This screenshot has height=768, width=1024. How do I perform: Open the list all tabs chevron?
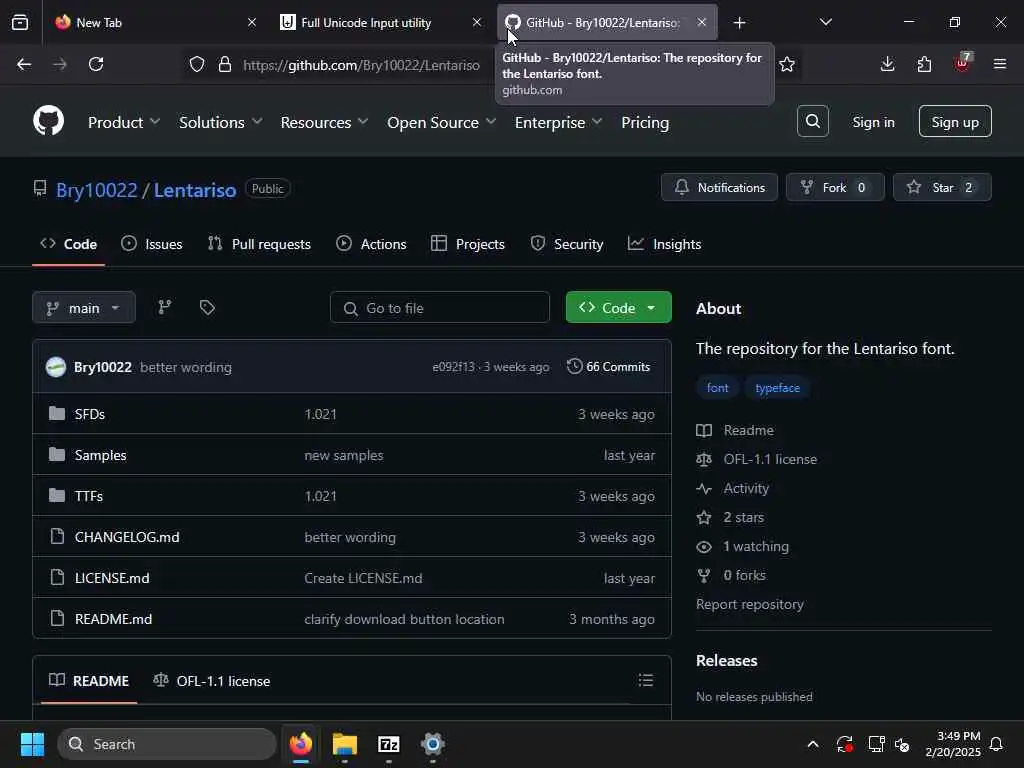pos(825,22)
